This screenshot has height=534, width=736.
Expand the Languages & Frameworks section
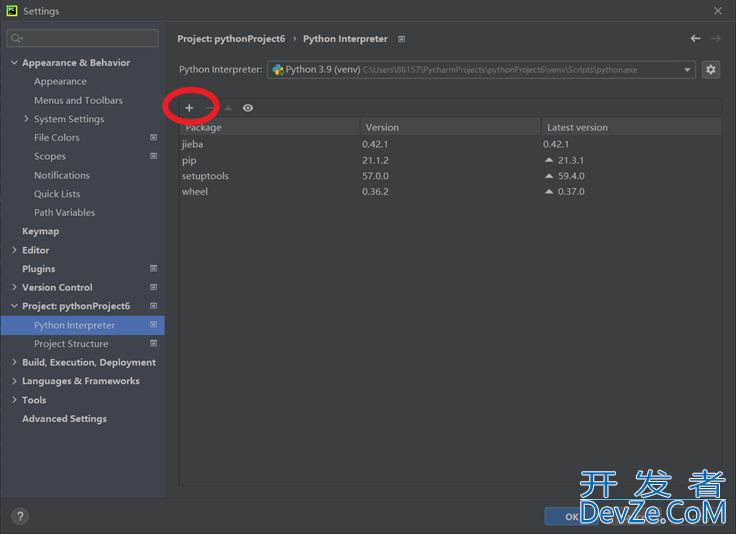click(x=14, y=381)
